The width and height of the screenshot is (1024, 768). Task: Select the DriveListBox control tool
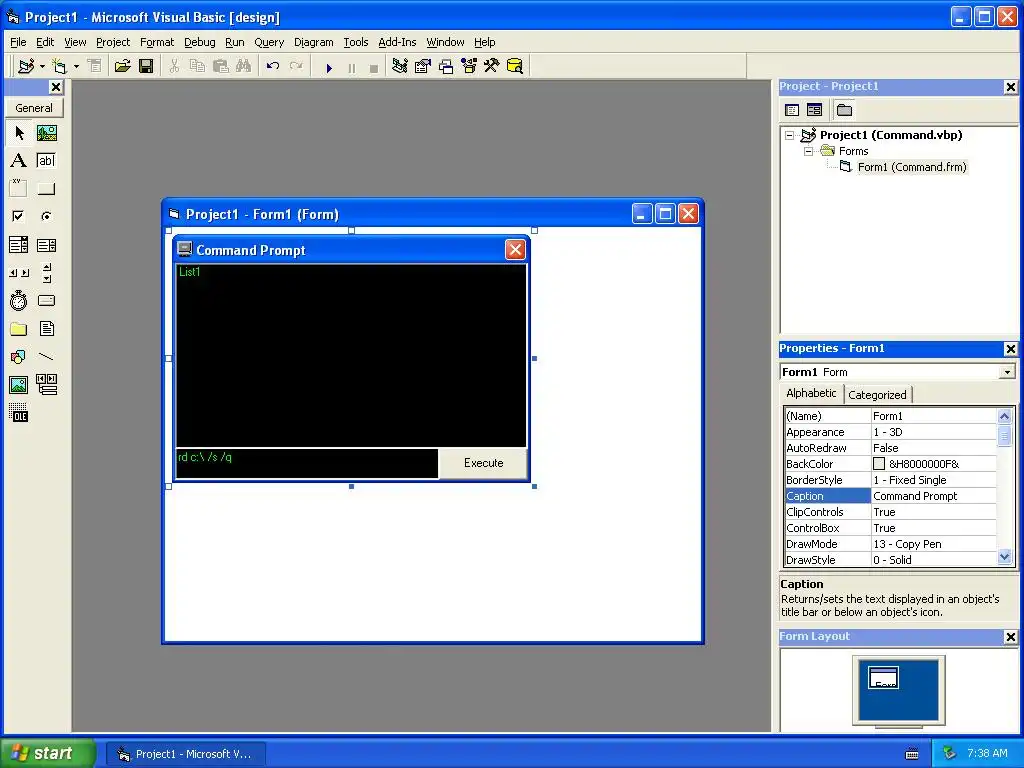(x=46, y=300)
